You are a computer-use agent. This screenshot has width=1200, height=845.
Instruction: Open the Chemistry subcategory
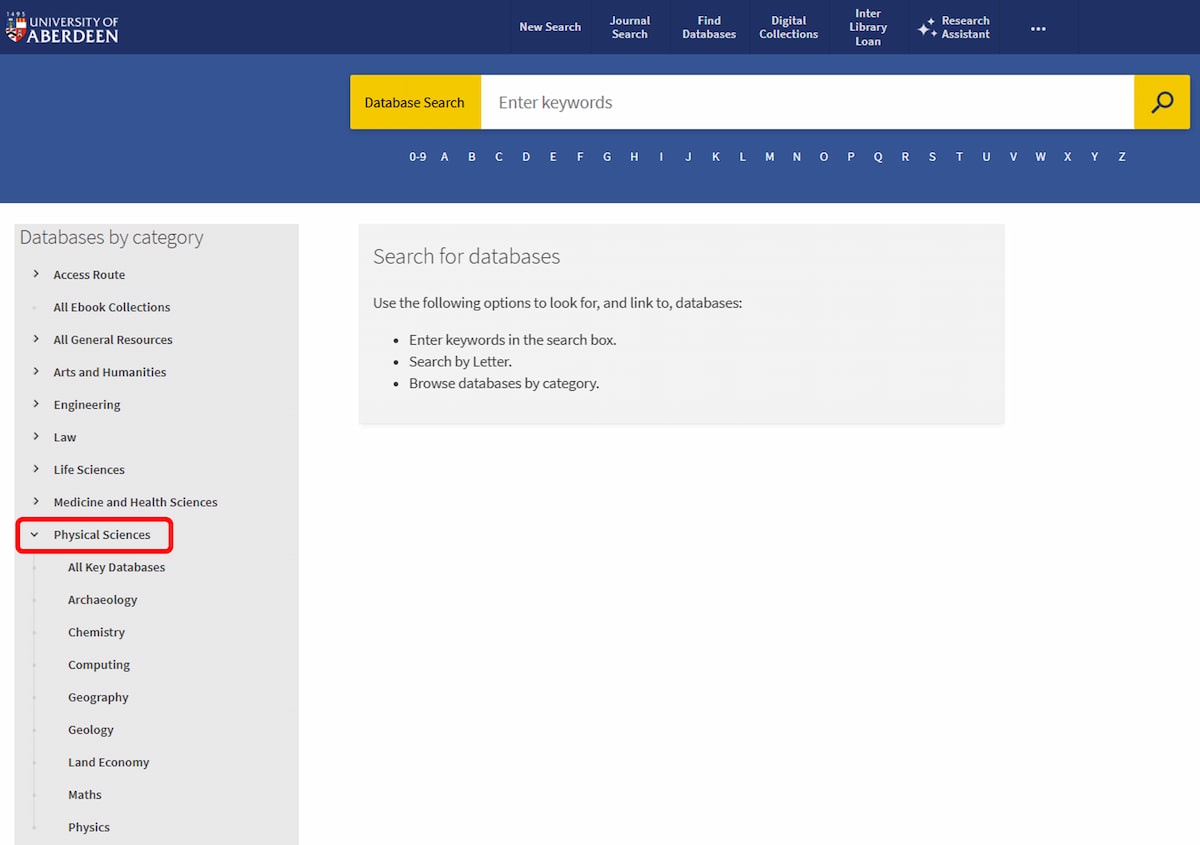click(96, 632)
